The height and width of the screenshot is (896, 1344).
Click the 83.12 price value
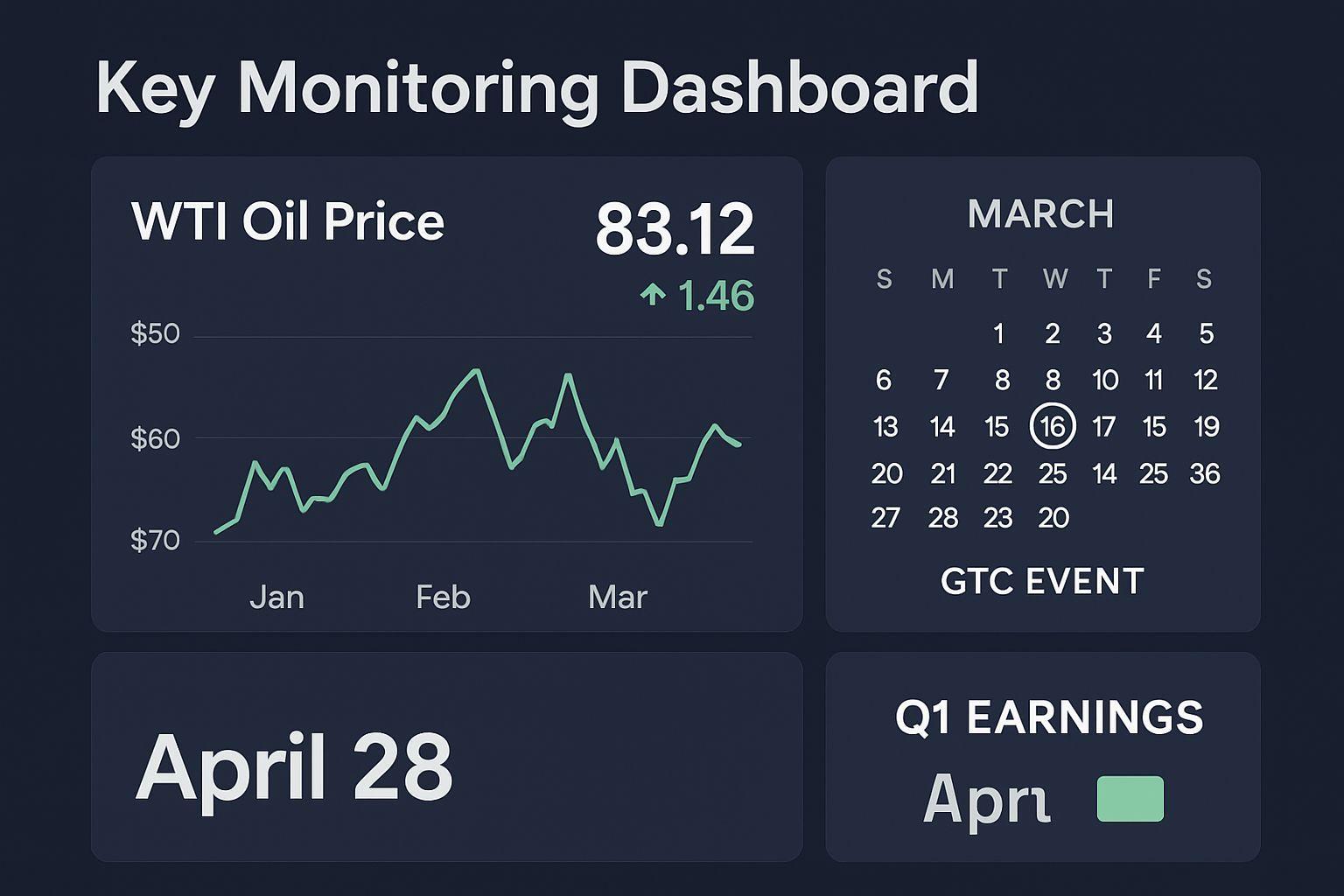(675, 229)
